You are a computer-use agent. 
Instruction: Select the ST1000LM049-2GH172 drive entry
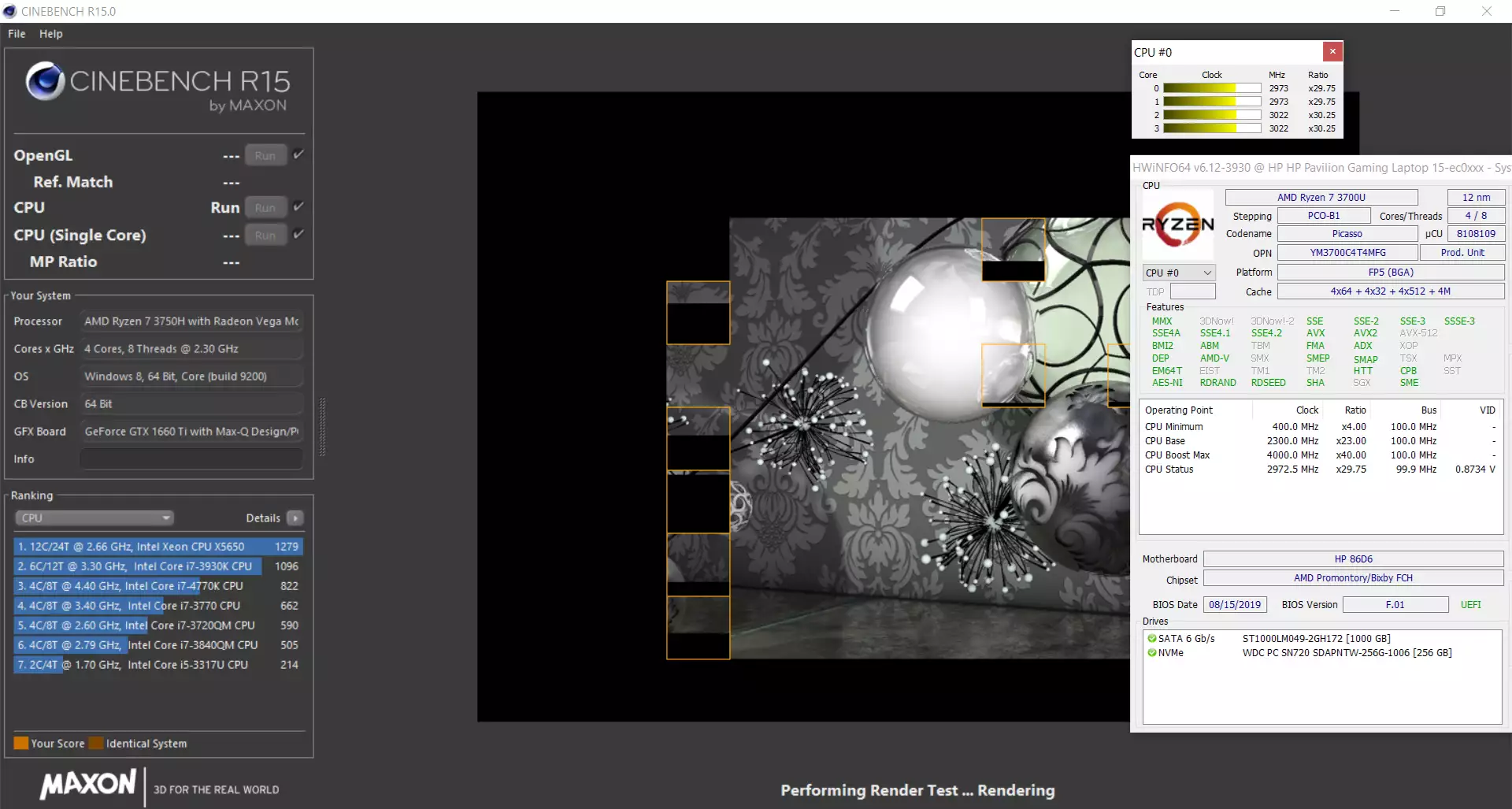(1317, 639)
